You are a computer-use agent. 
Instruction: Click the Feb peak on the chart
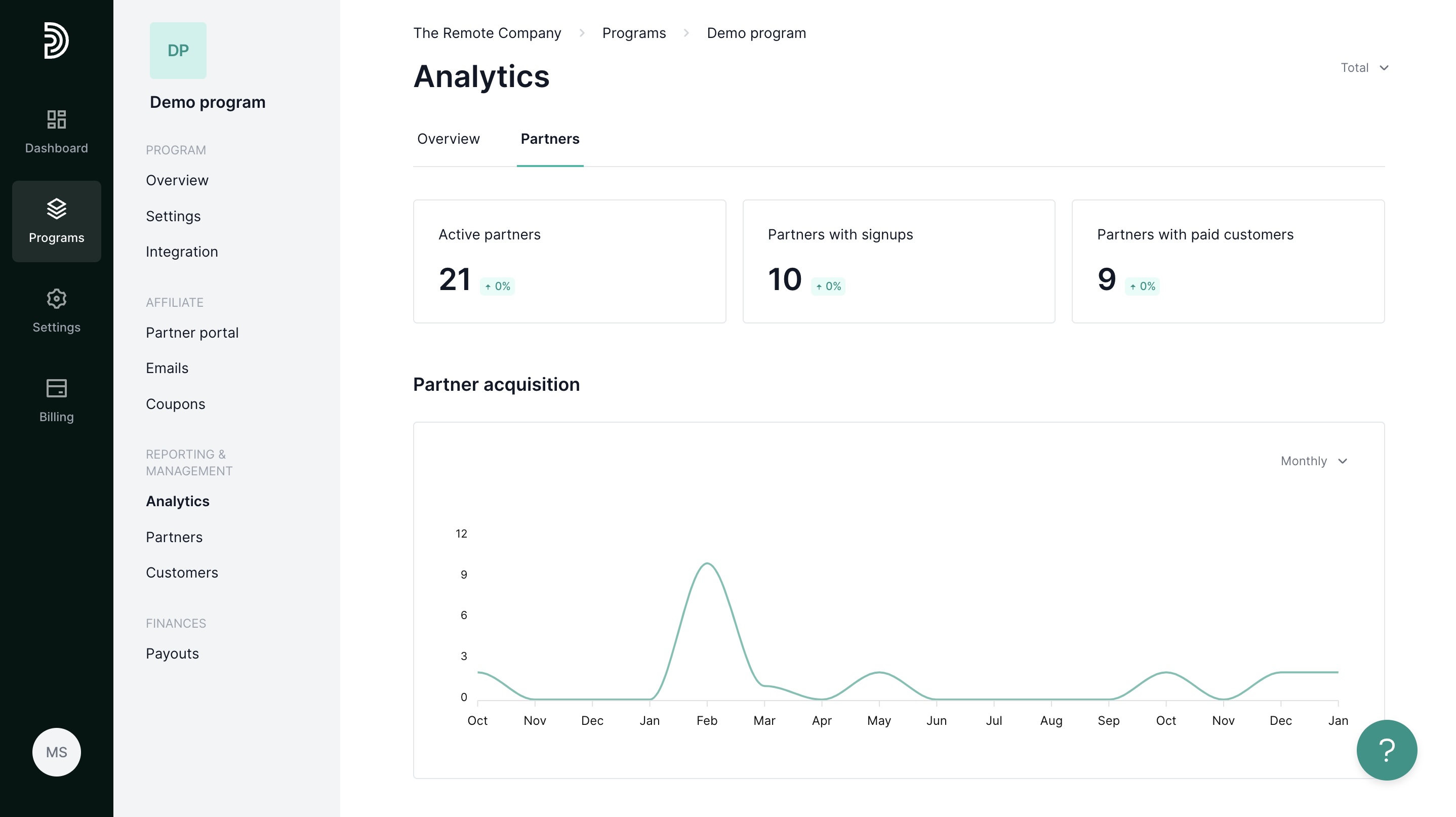(707, 564)
